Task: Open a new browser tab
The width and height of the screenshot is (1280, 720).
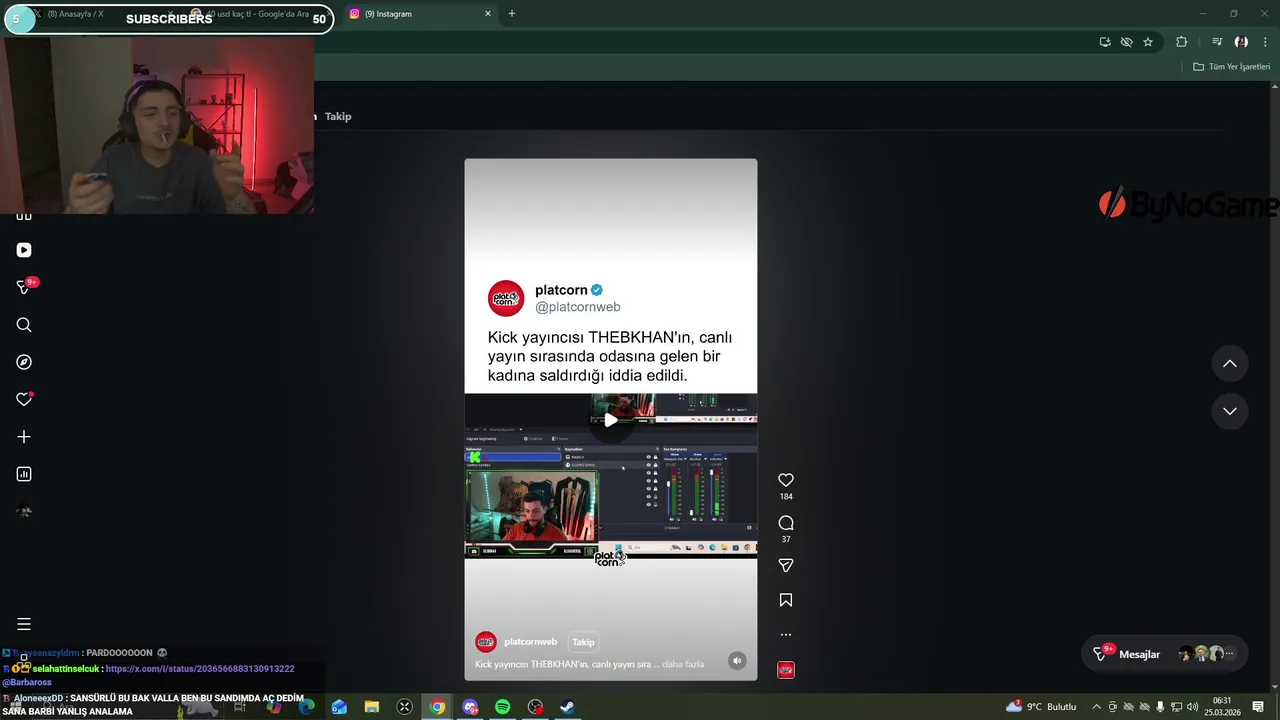Action: 511,14
